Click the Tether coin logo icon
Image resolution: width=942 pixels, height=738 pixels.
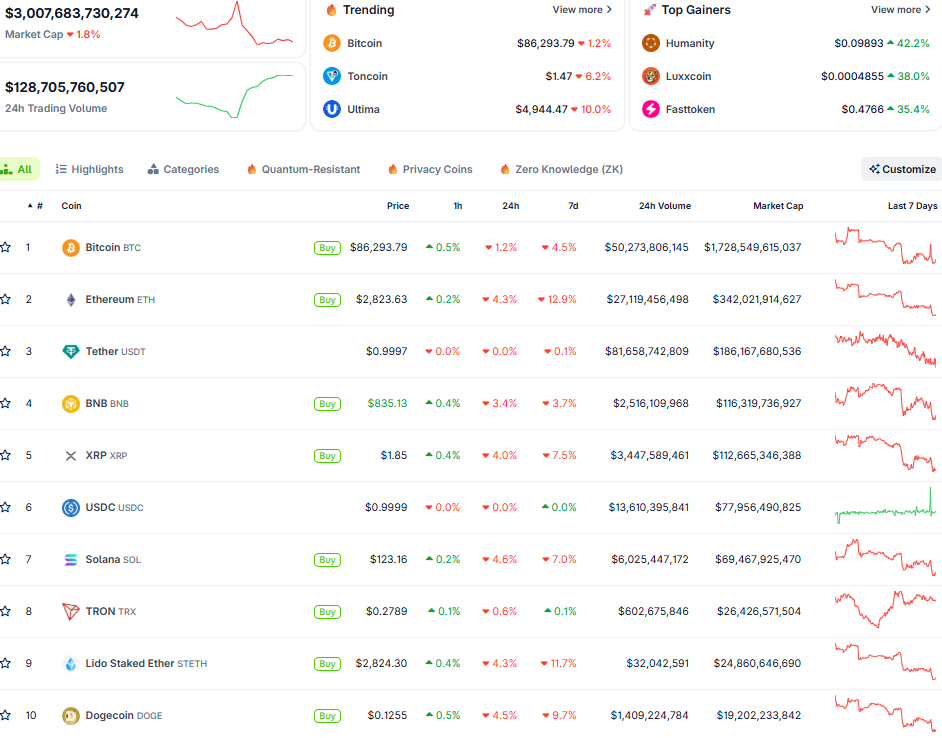coord(71,352)
